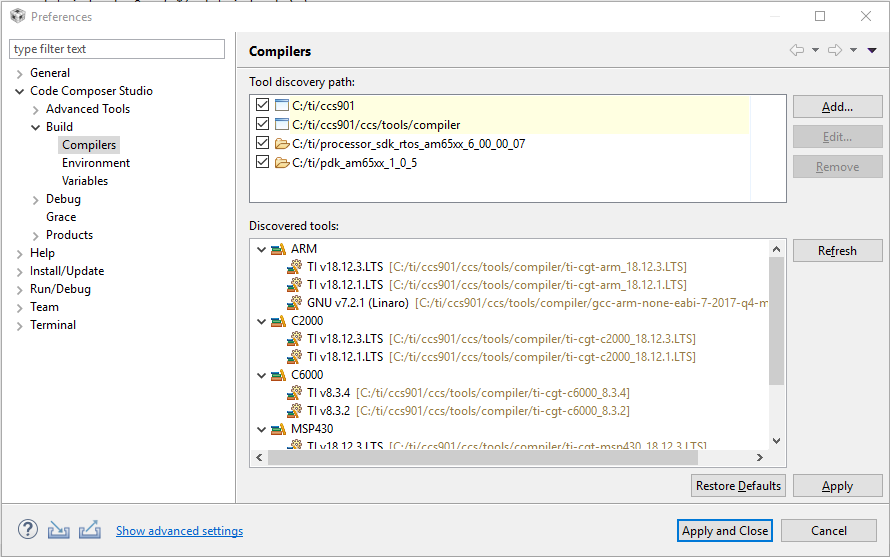Expand the Advanced Tools node

[x=35, y=110]
